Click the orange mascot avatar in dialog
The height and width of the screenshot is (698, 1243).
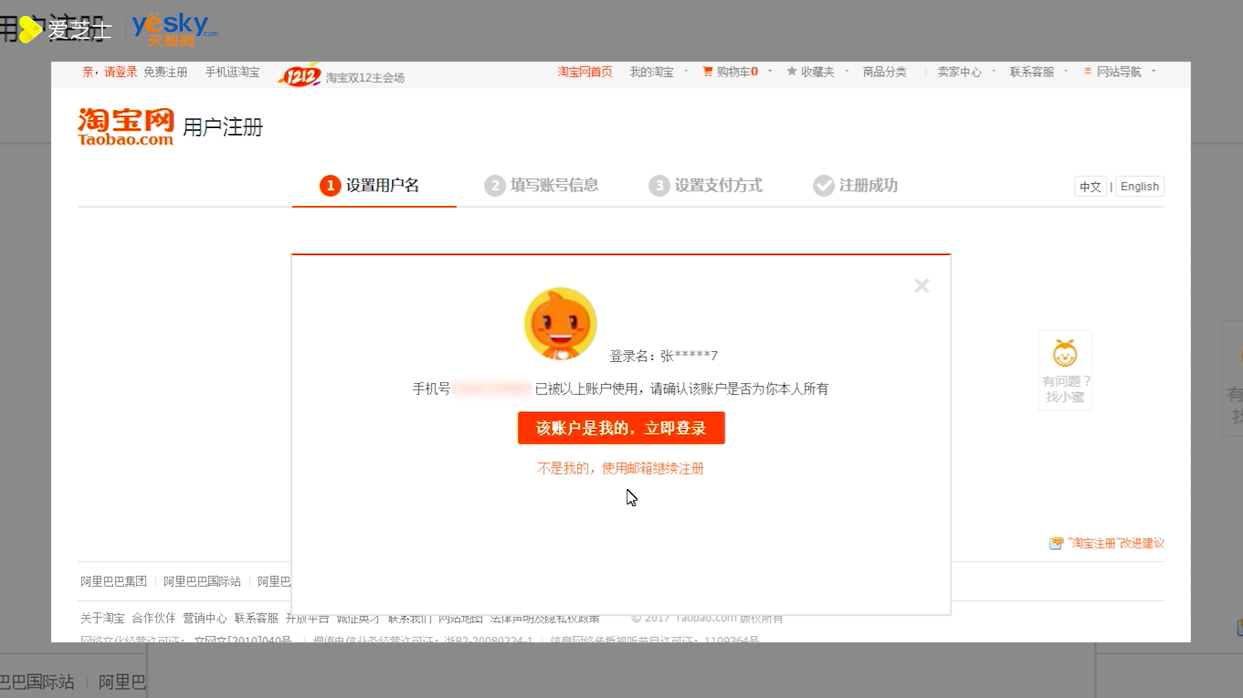(560, 324)
